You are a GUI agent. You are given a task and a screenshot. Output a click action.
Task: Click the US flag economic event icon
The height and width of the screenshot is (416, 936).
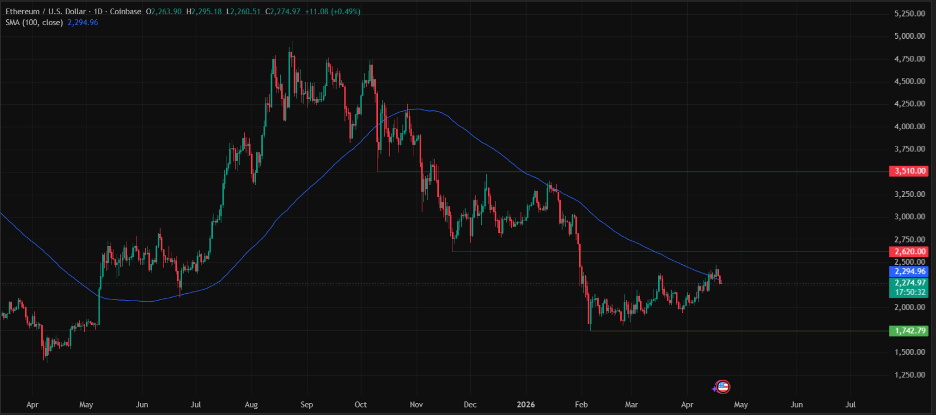(x=725, y=387)
